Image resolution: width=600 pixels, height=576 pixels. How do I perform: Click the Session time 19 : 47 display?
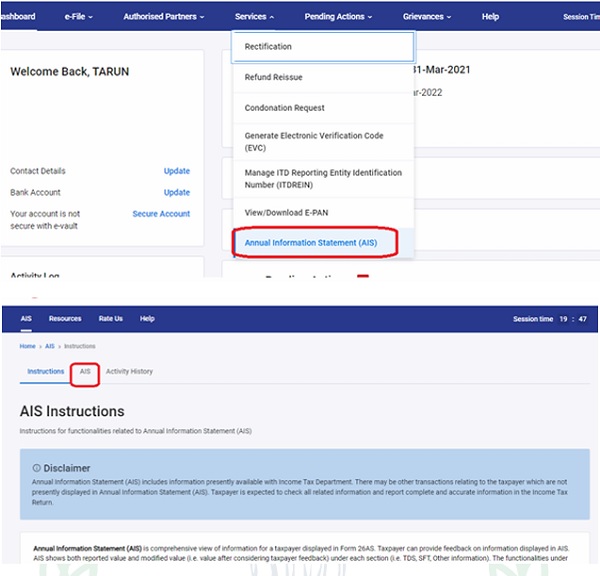click(x=549, y=319)
